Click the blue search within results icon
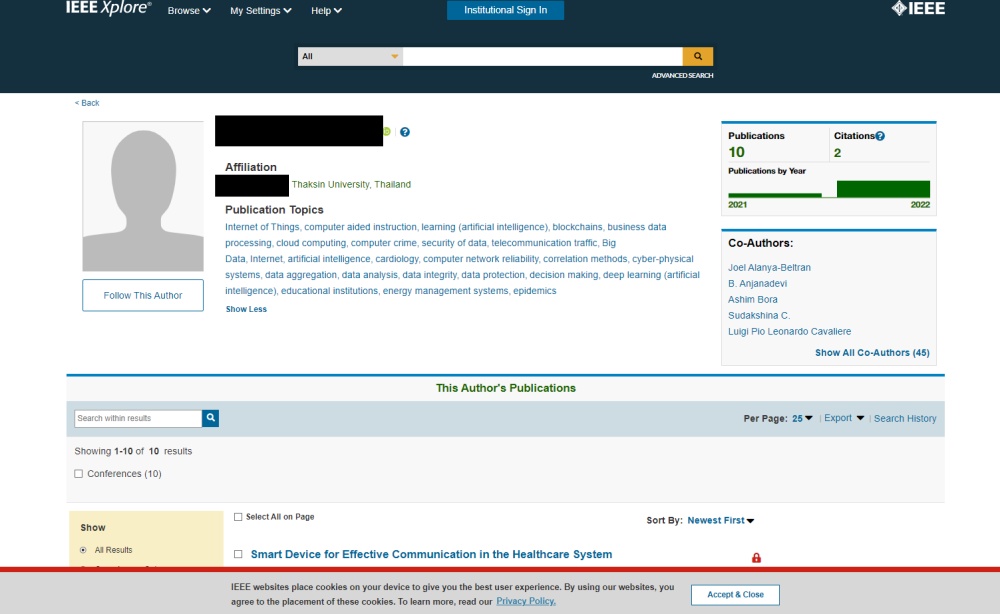Image resolution: width=1000 pixels, height=614 pixels. pos(211,418)
